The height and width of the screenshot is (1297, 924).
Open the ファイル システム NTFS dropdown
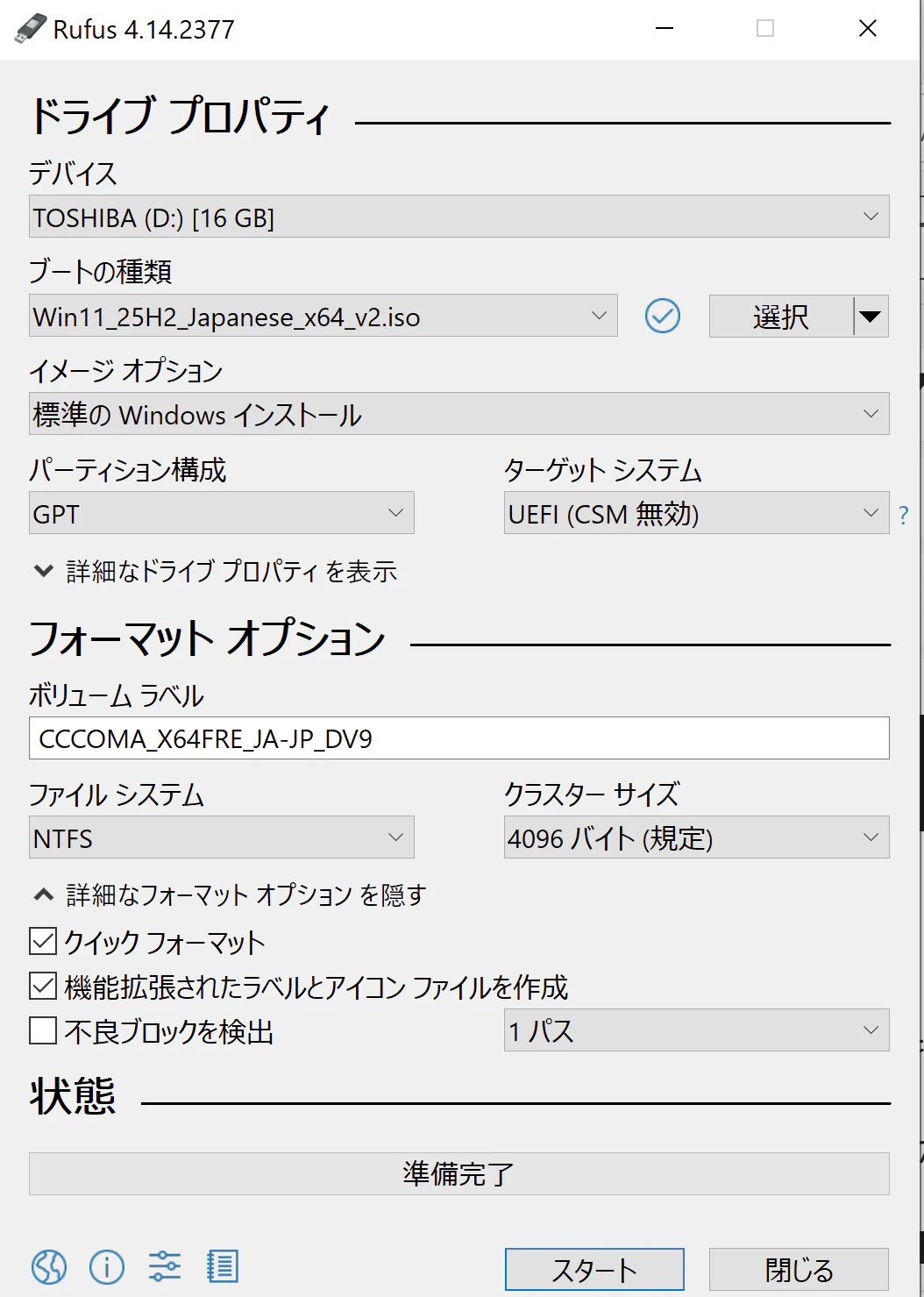(222, 837)
